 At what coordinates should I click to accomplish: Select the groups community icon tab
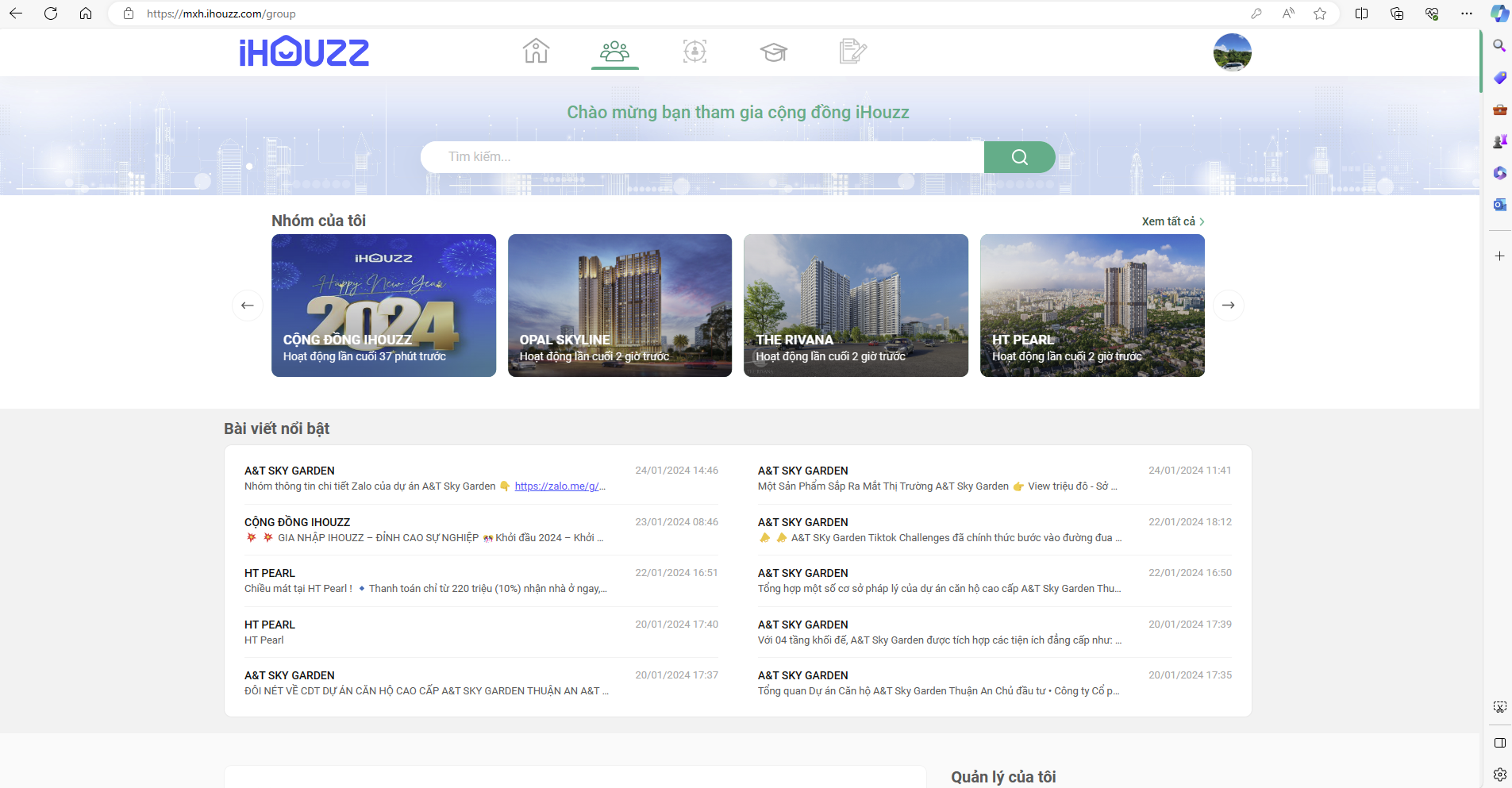pos(614,52)
